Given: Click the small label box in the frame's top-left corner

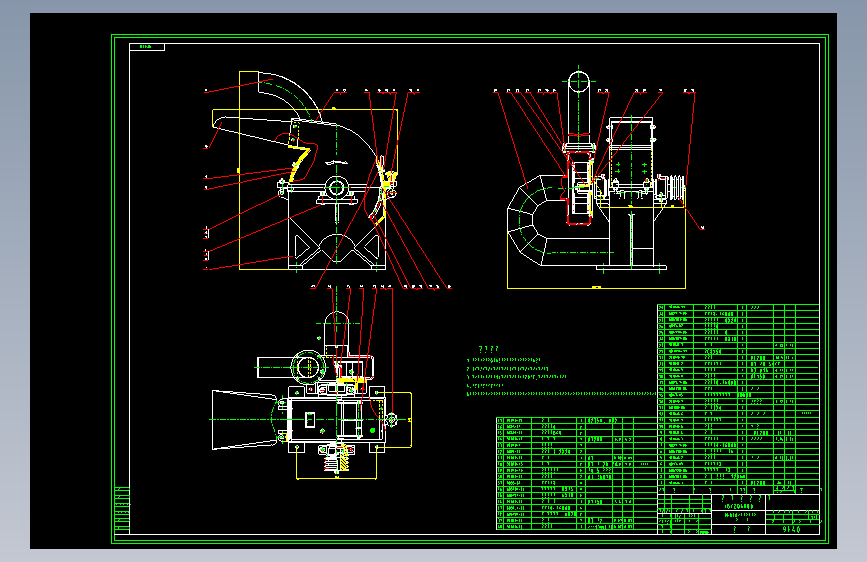Looking at the screenshot, I should coord(147,47).
